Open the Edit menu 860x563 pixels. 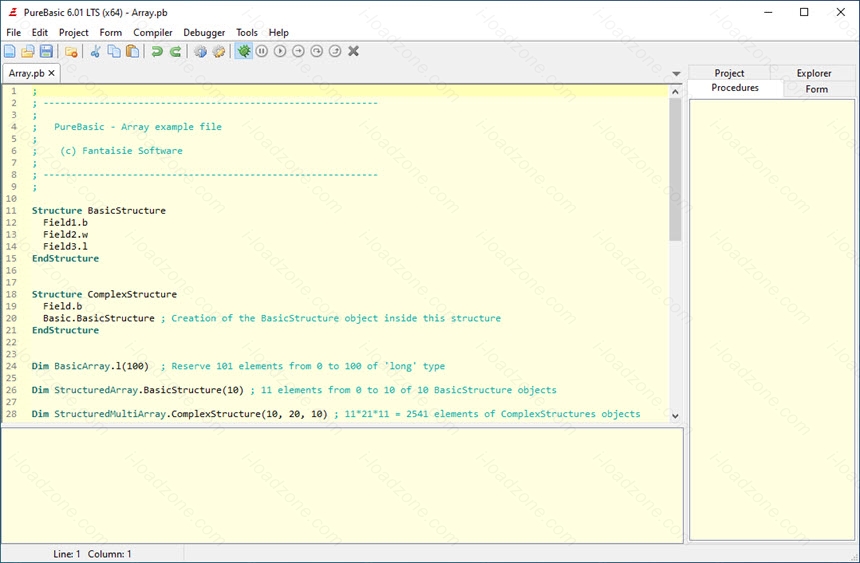39,32
